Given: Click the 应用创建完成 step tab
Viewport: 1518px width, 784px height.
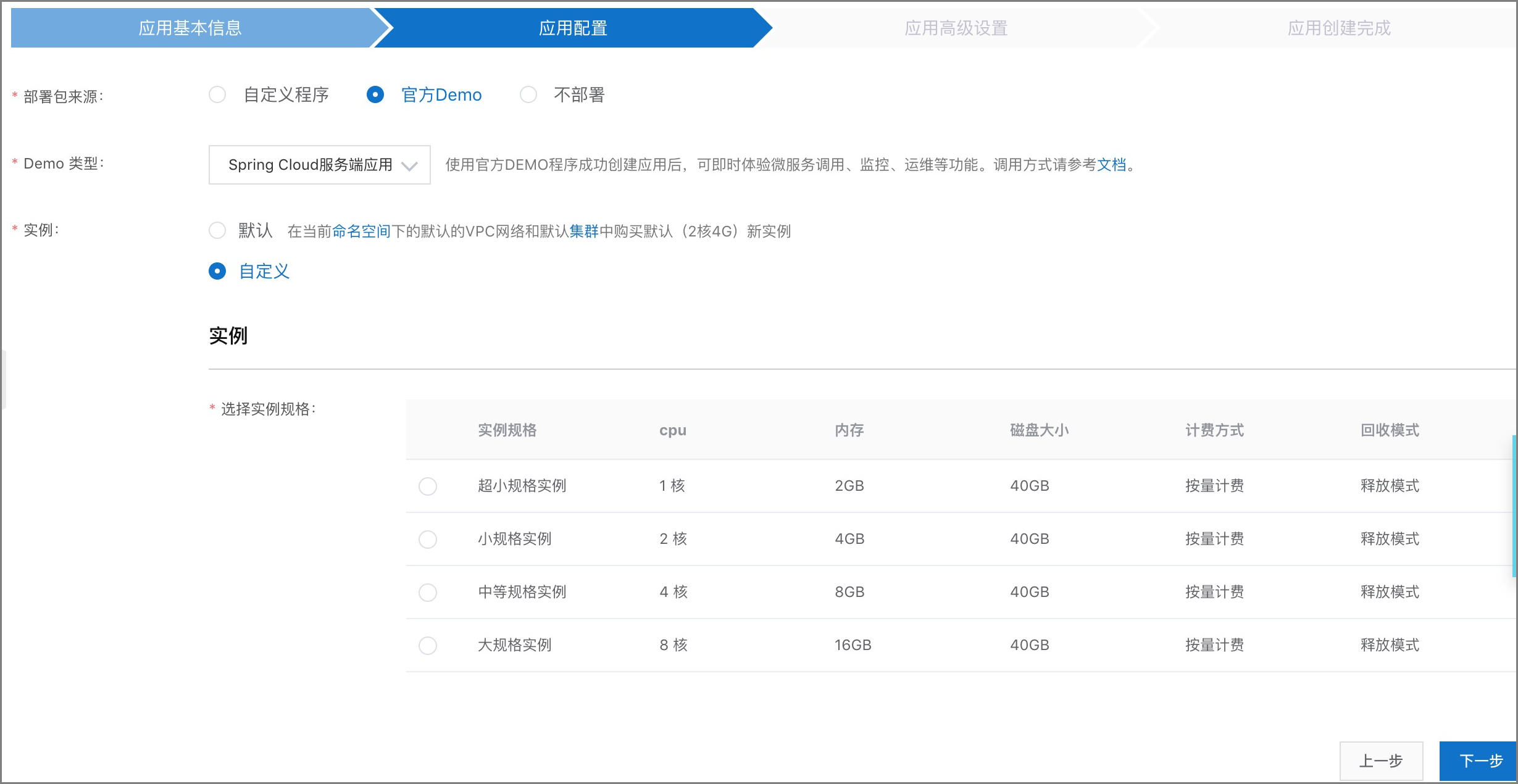Looking at the screenshot, I should point(1338,28).
